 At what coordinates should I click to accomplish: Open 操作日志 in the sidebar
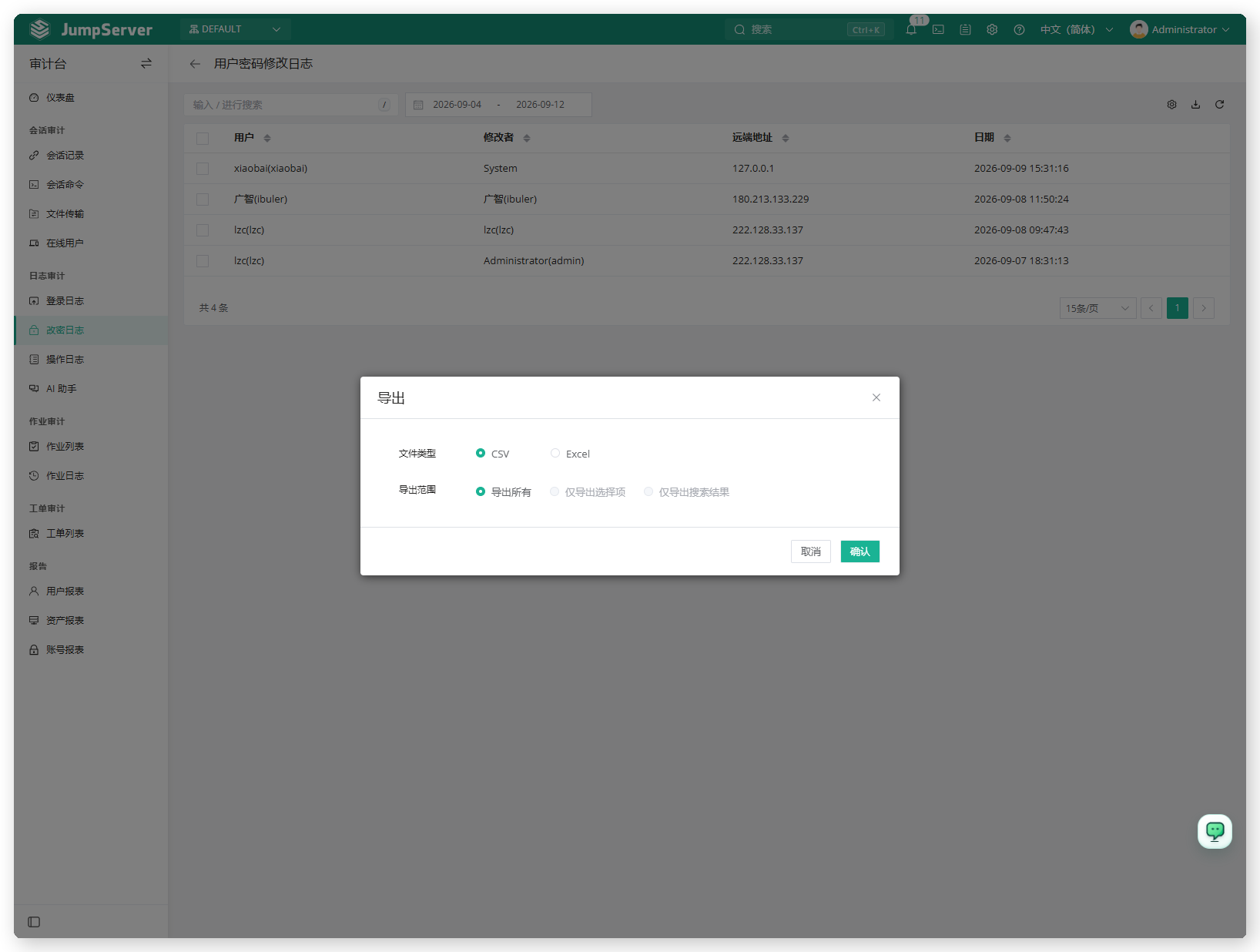pyautogui.click(x=91, y=360)
